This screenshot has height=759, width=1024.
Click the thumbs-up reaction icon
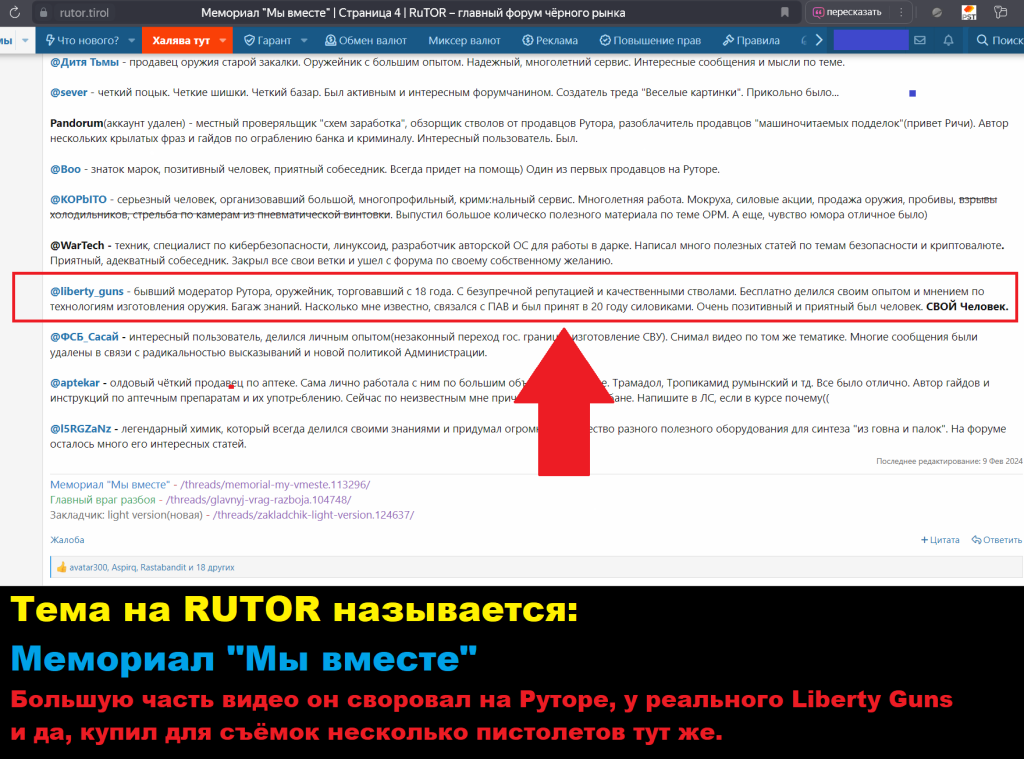click(61, 567)
